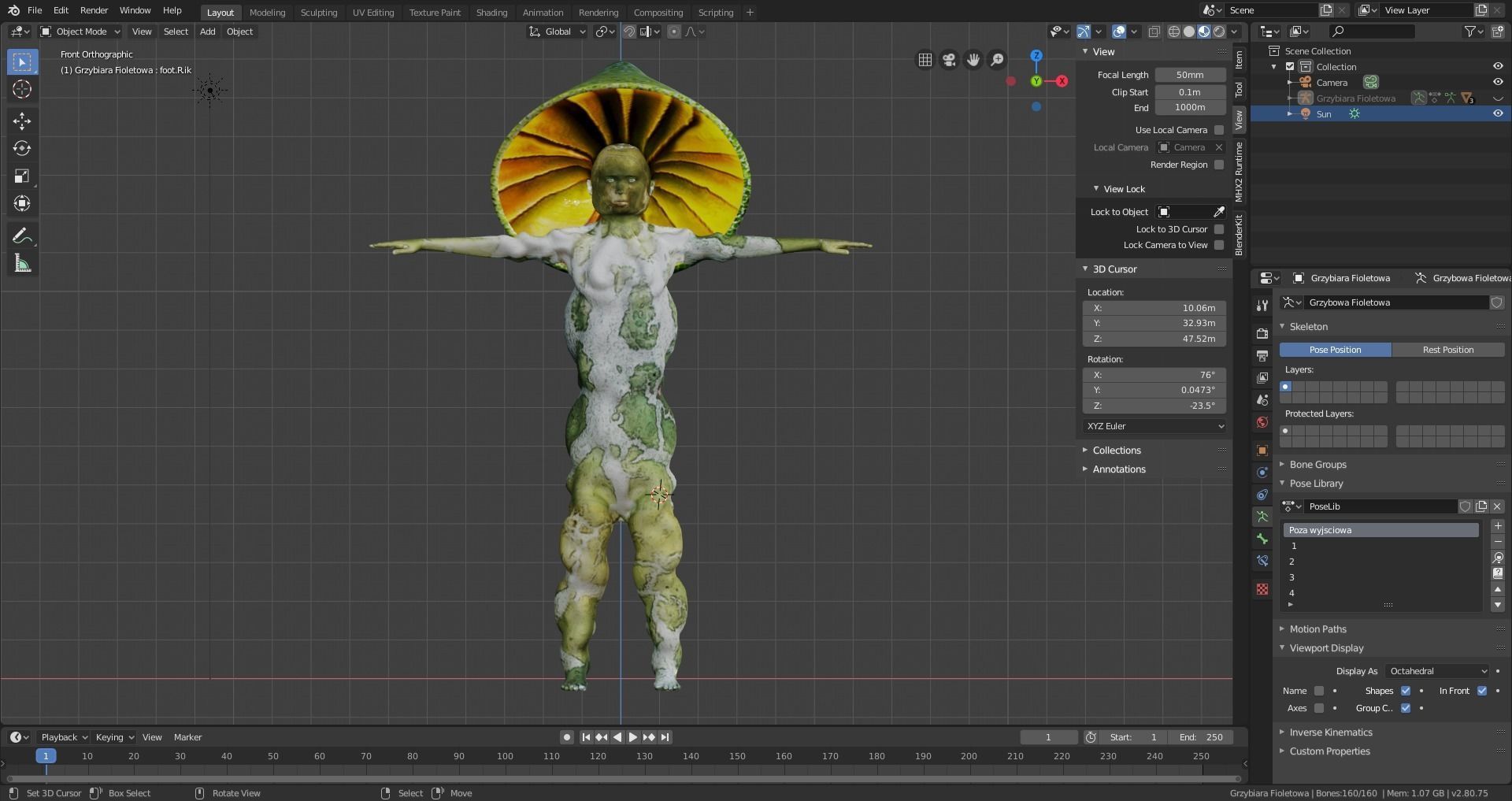Open the Tool properties tab icon
Screen dimensions: 1512x801
pyautogui.click(x=1262, y=306)
